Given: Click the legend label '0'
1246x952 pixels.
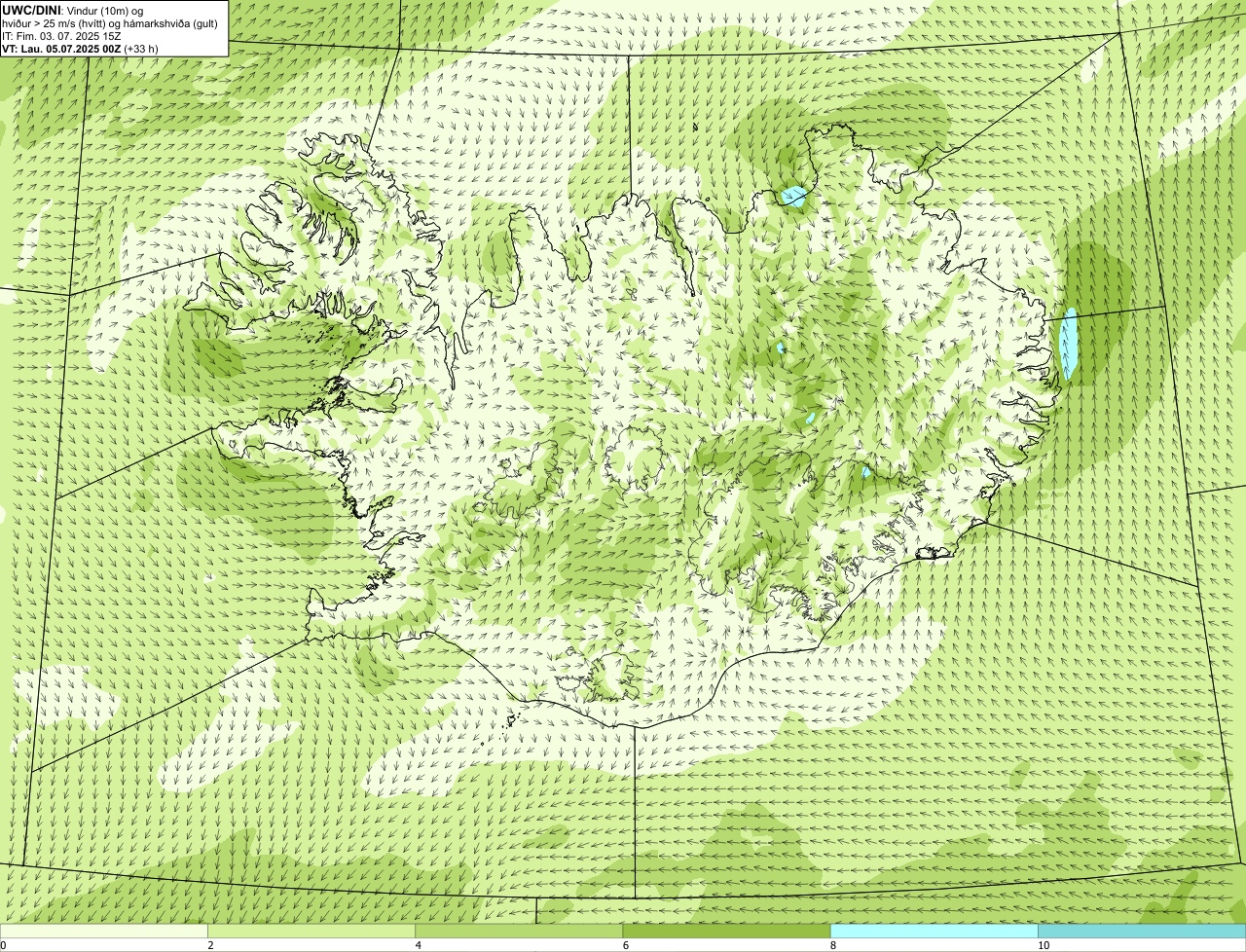Looking at the screenshot, I should pyautogui.click(x=3, y=945).
